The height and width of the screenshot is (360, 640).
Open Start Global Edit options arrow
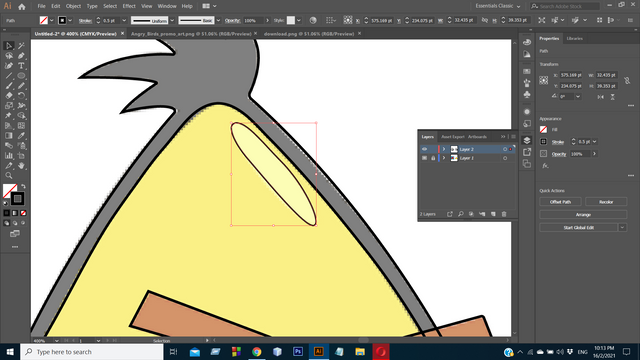tap(622, 227)
